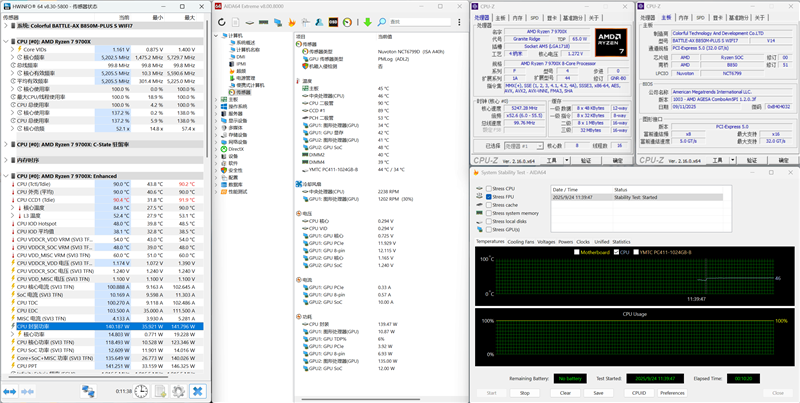Enable the Stress system memory checkbox
The image size is (800, 403).
tap(489, 213)
